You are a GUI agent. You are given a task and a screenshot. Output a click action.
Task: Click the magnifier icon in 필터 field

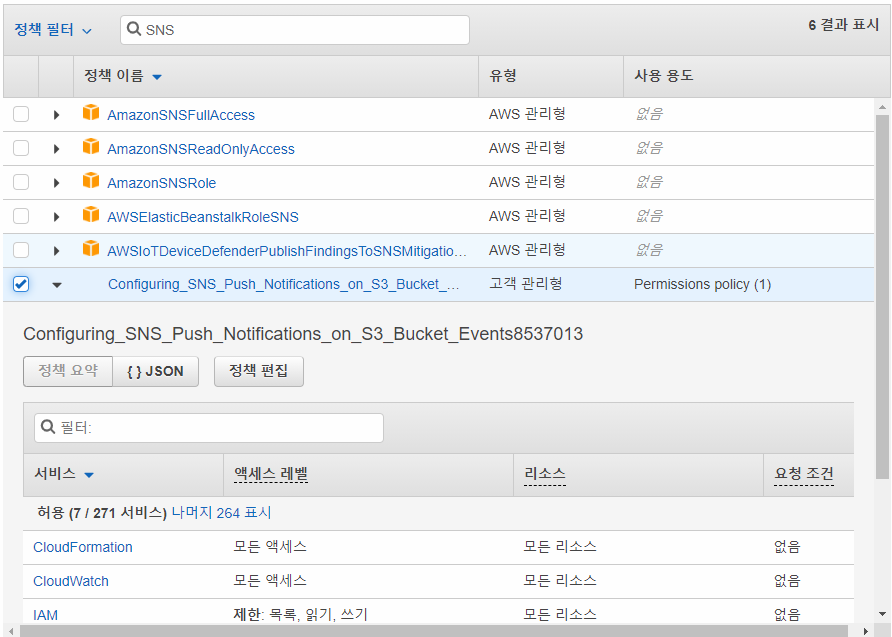click(48, 427)
